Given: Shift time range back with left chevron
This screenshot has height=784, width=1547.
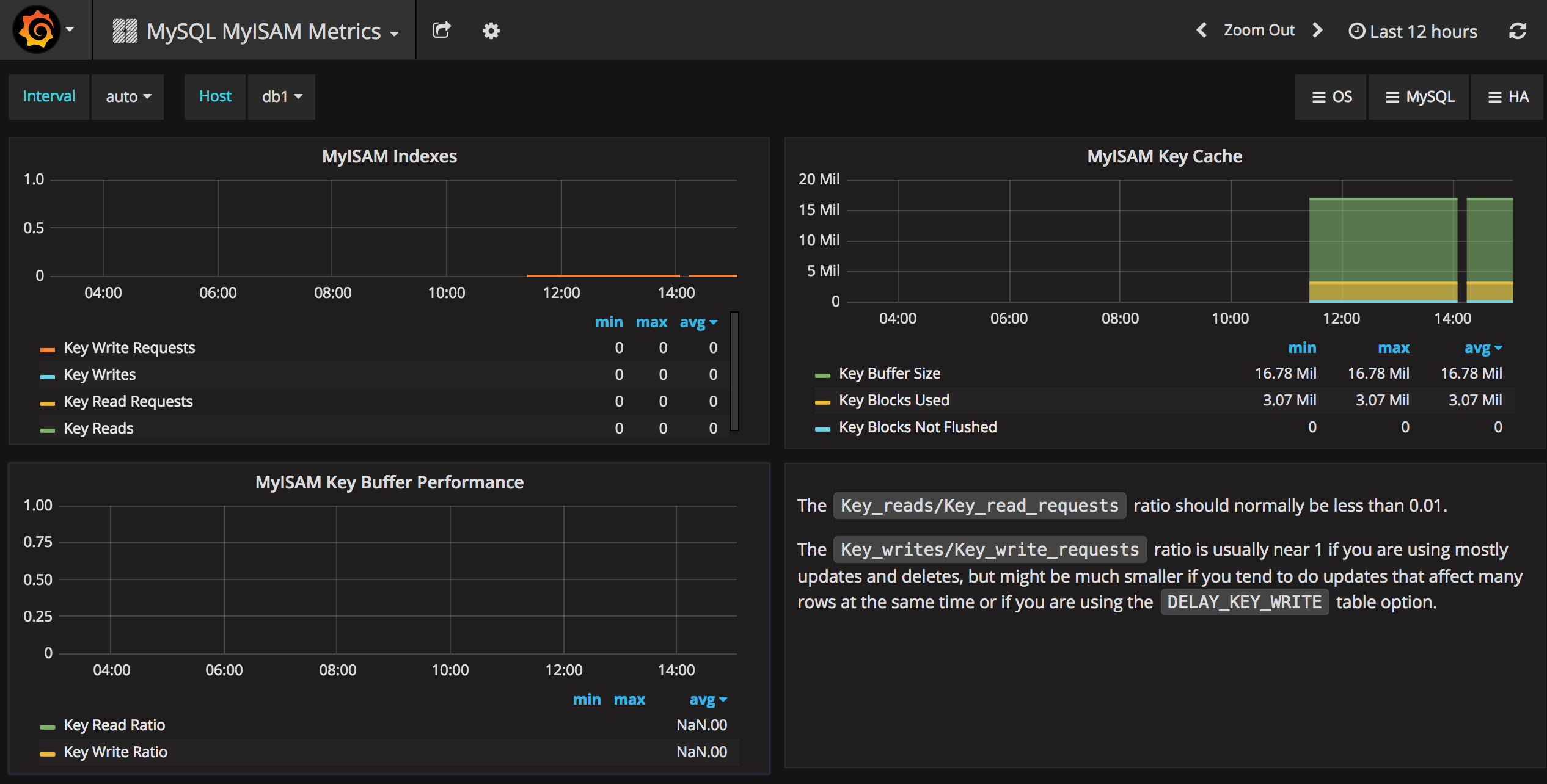Looking at the screenshot, I should pyautogui.click(x=1201, y=30).
